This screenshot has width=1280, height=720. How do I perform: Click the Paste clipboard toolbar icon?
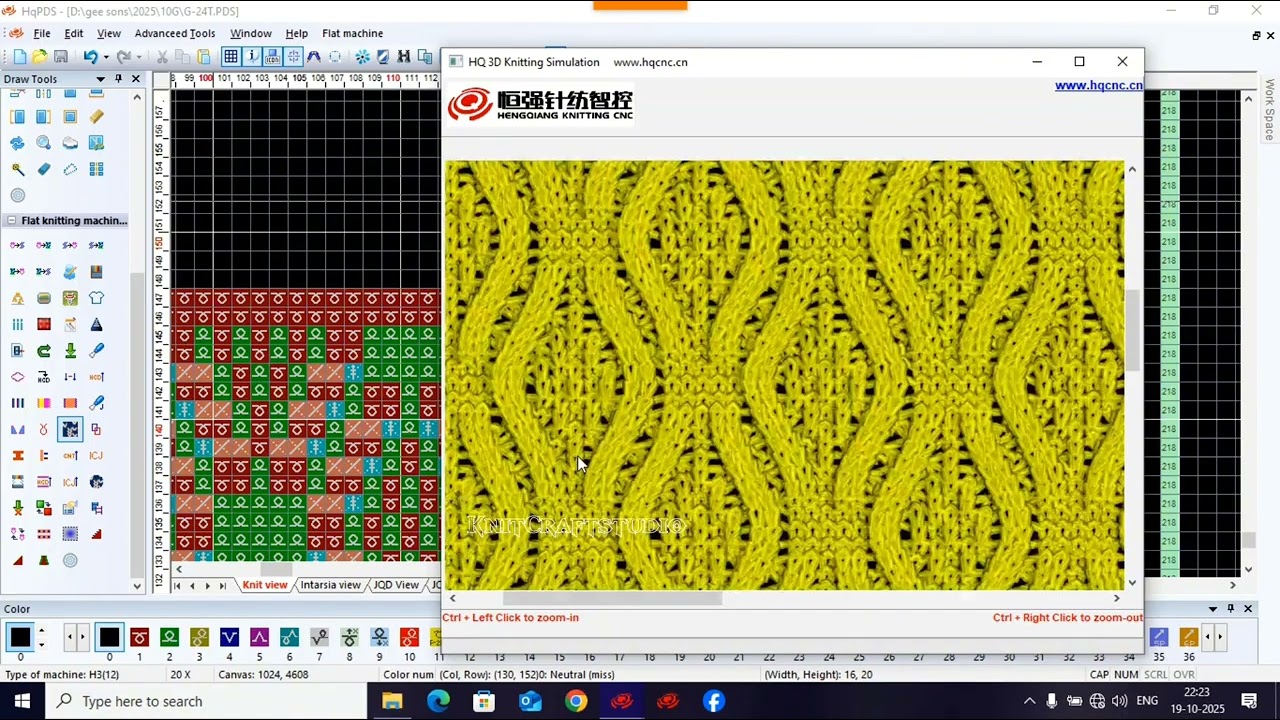coord(204,57)
